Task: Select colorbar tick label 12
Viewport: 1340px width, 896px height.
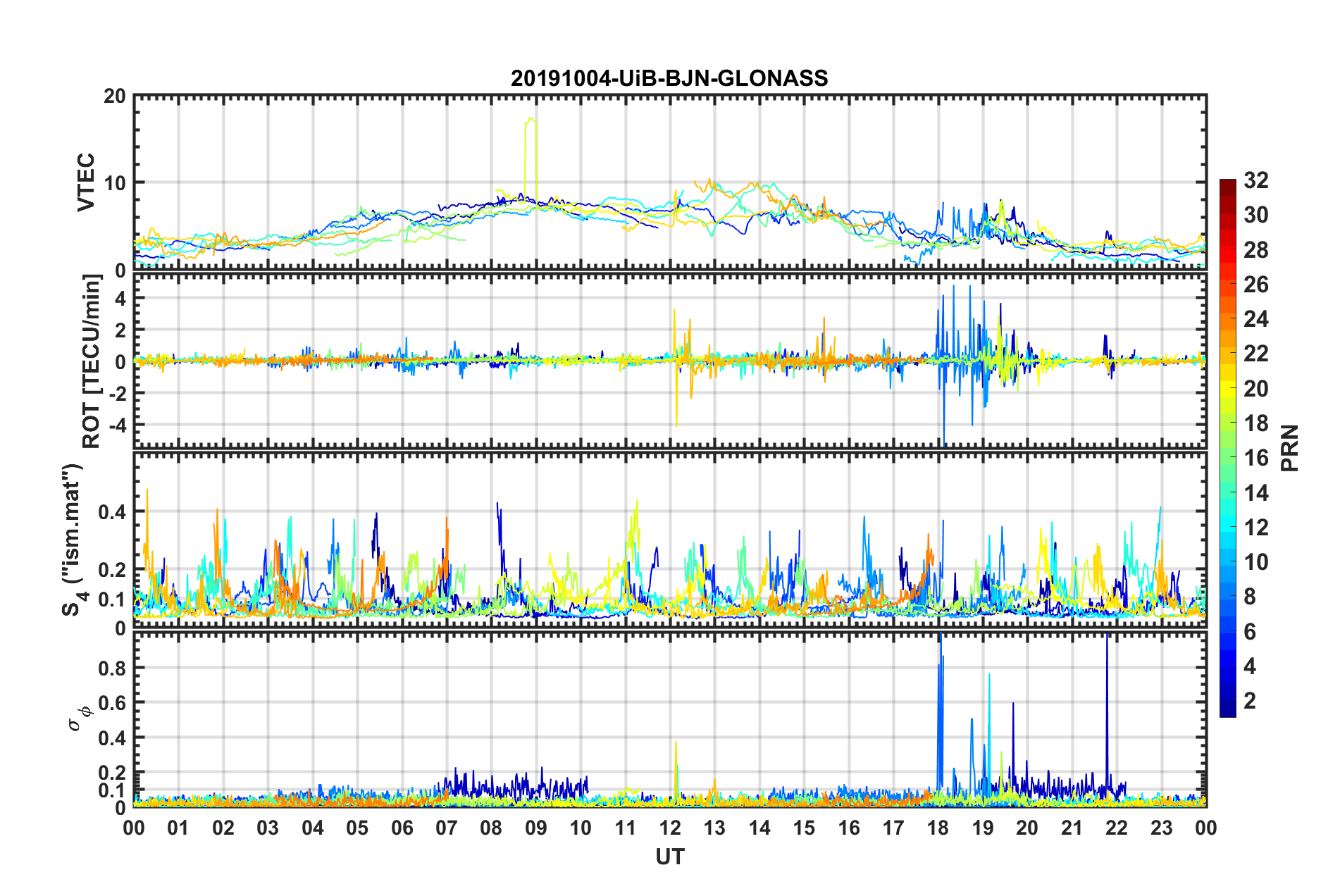Action: 1256,528
